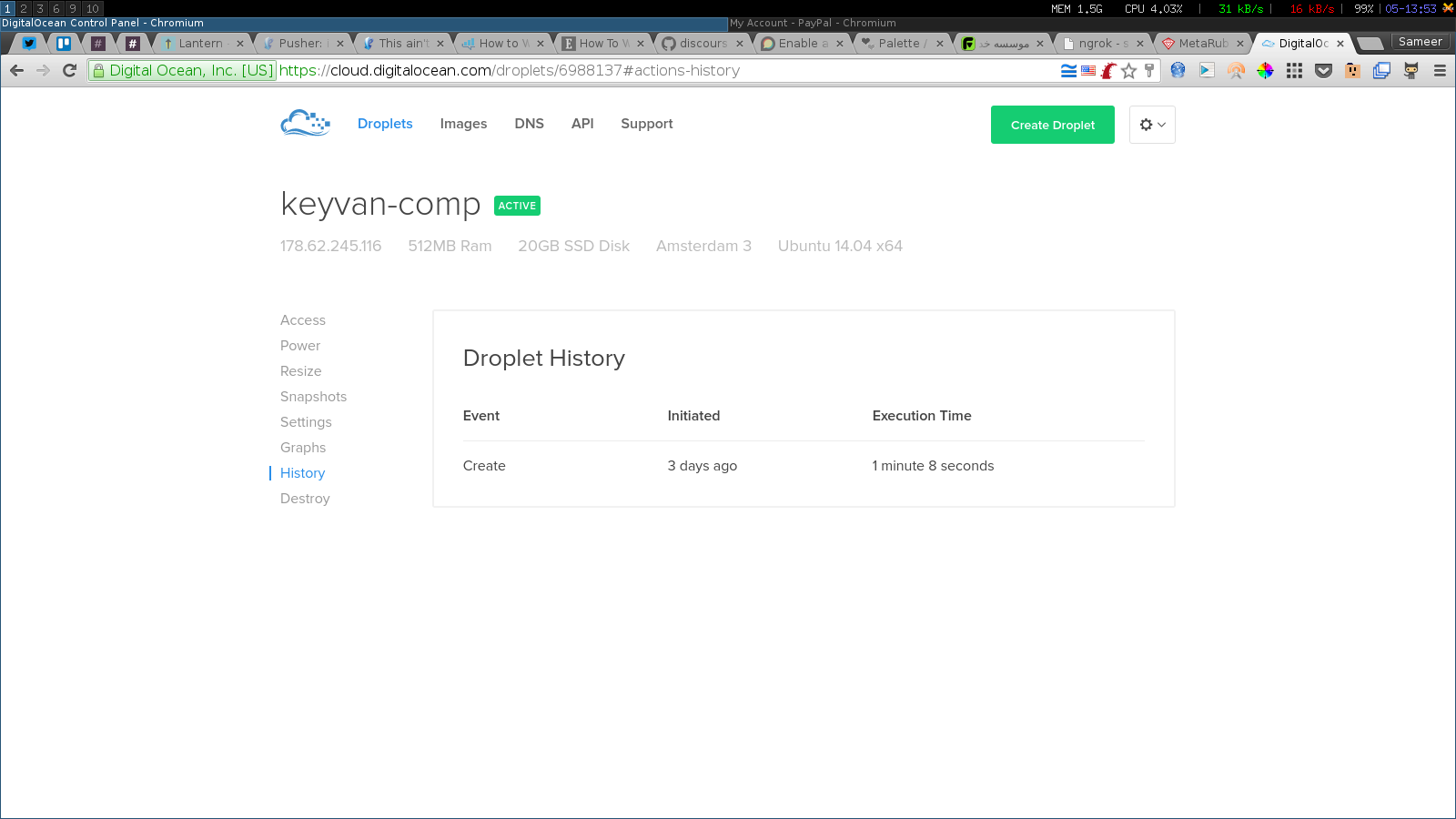The height and width of the screenshot is (819, 1456).
Task: Click the play-arrow extension icon
Action: tap(1207, 70)
